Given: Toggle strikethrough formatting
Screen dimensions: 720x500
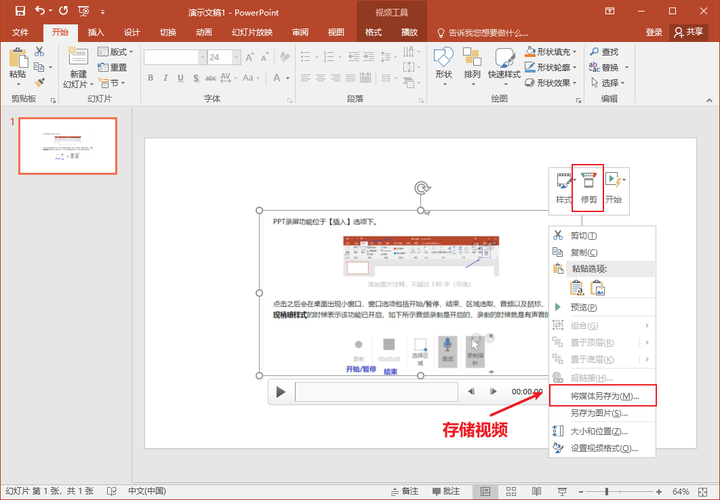Looking at the screenshot, I should (x=211, y=78).
